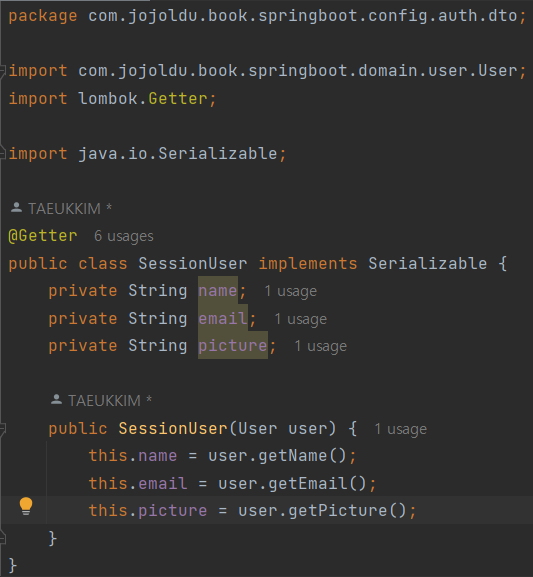Click the author icon above @Getter
Image resolution: width=533 pixels, height=577 pixels.
tap(16, 208)
